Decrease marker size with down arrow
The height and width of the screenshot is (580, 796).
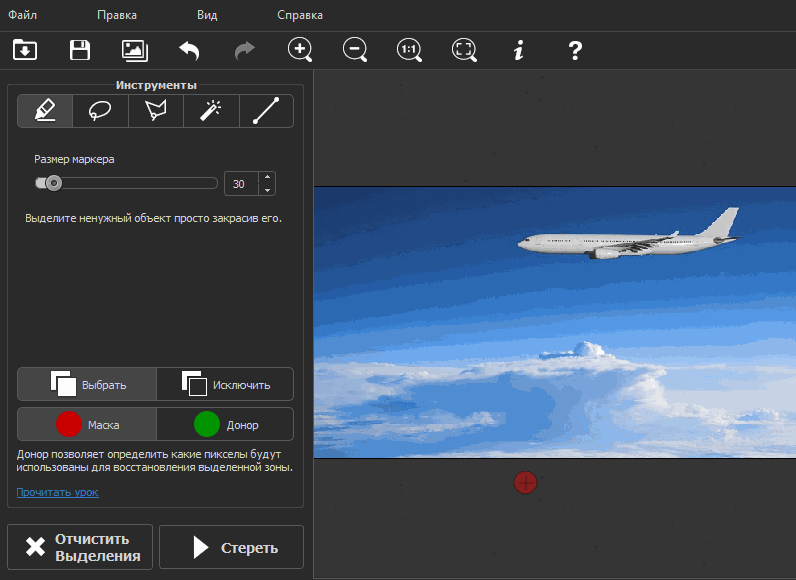(267, 190)
